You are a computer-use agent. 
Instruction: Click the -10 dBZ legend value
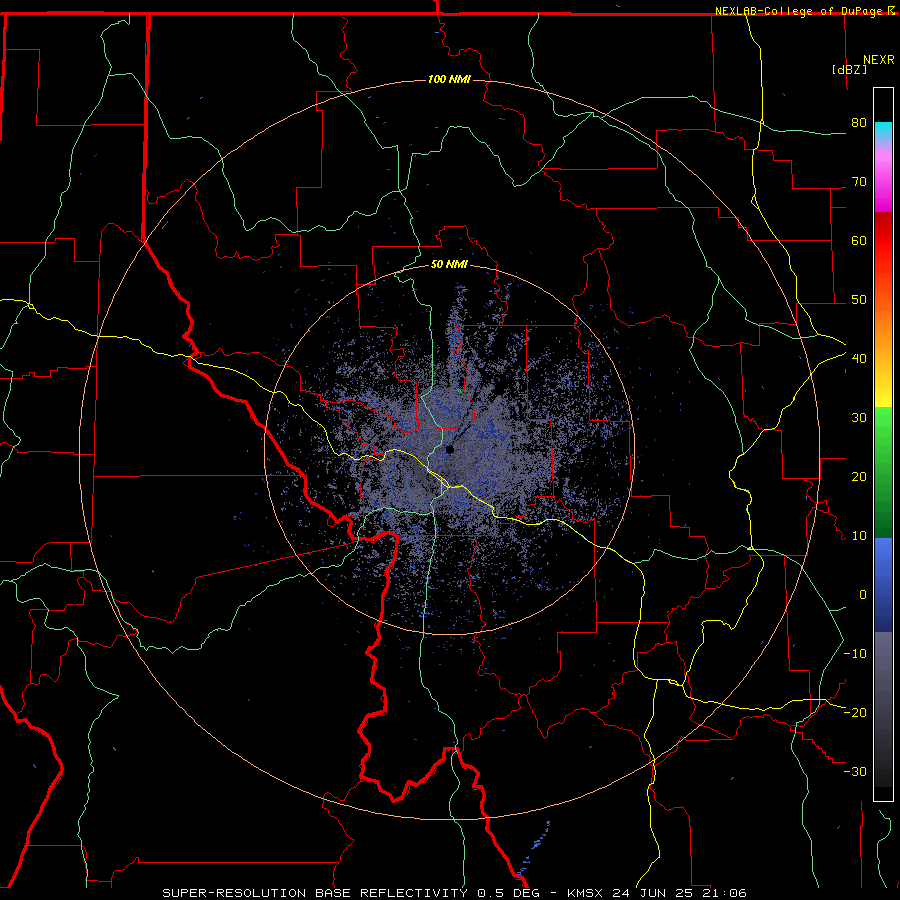tap(855, 654)
